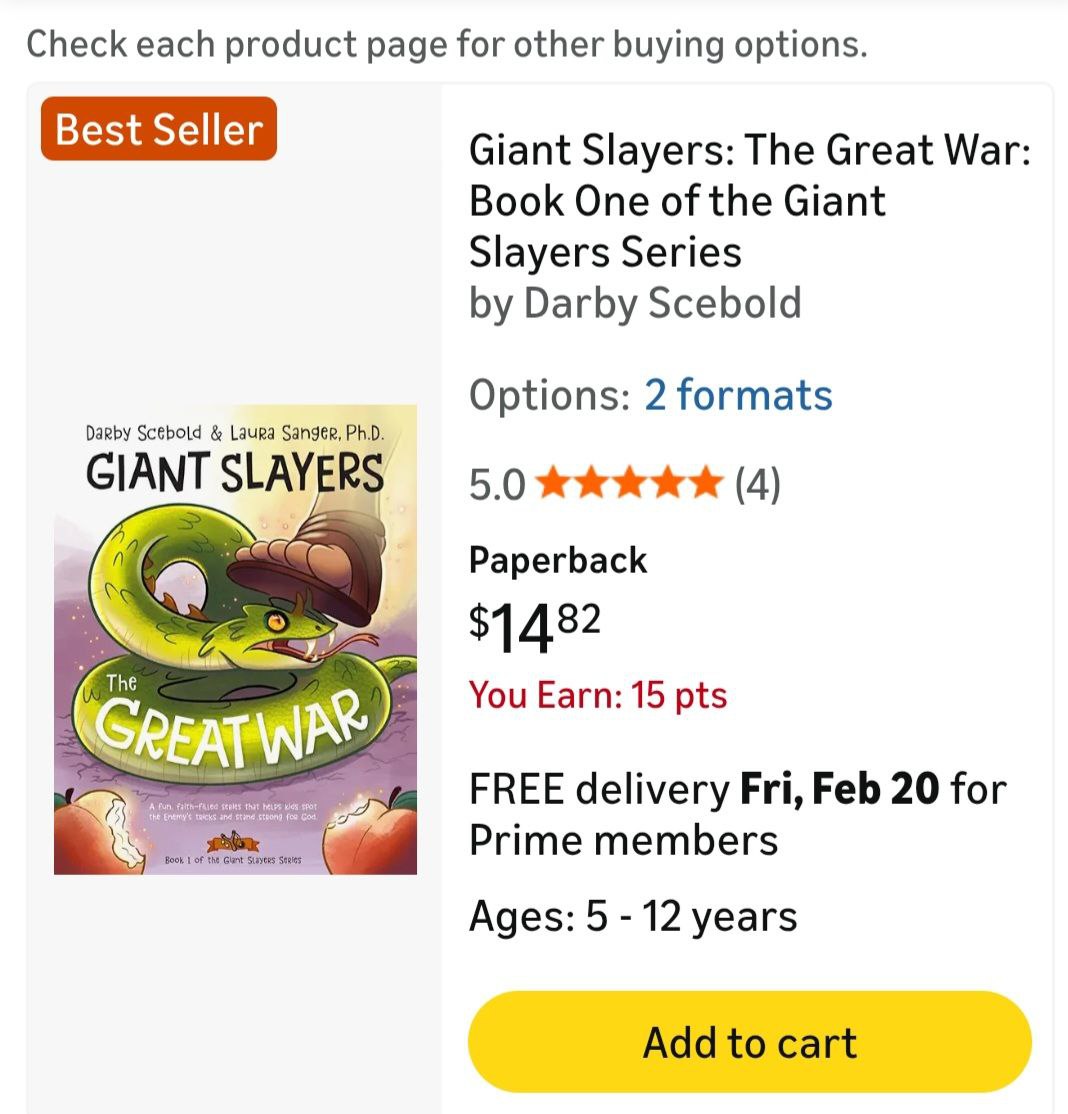This screenshot has height=1114, width=1068.
Task: Click the five-star rating icons
Action: click(x=629, y=485)
